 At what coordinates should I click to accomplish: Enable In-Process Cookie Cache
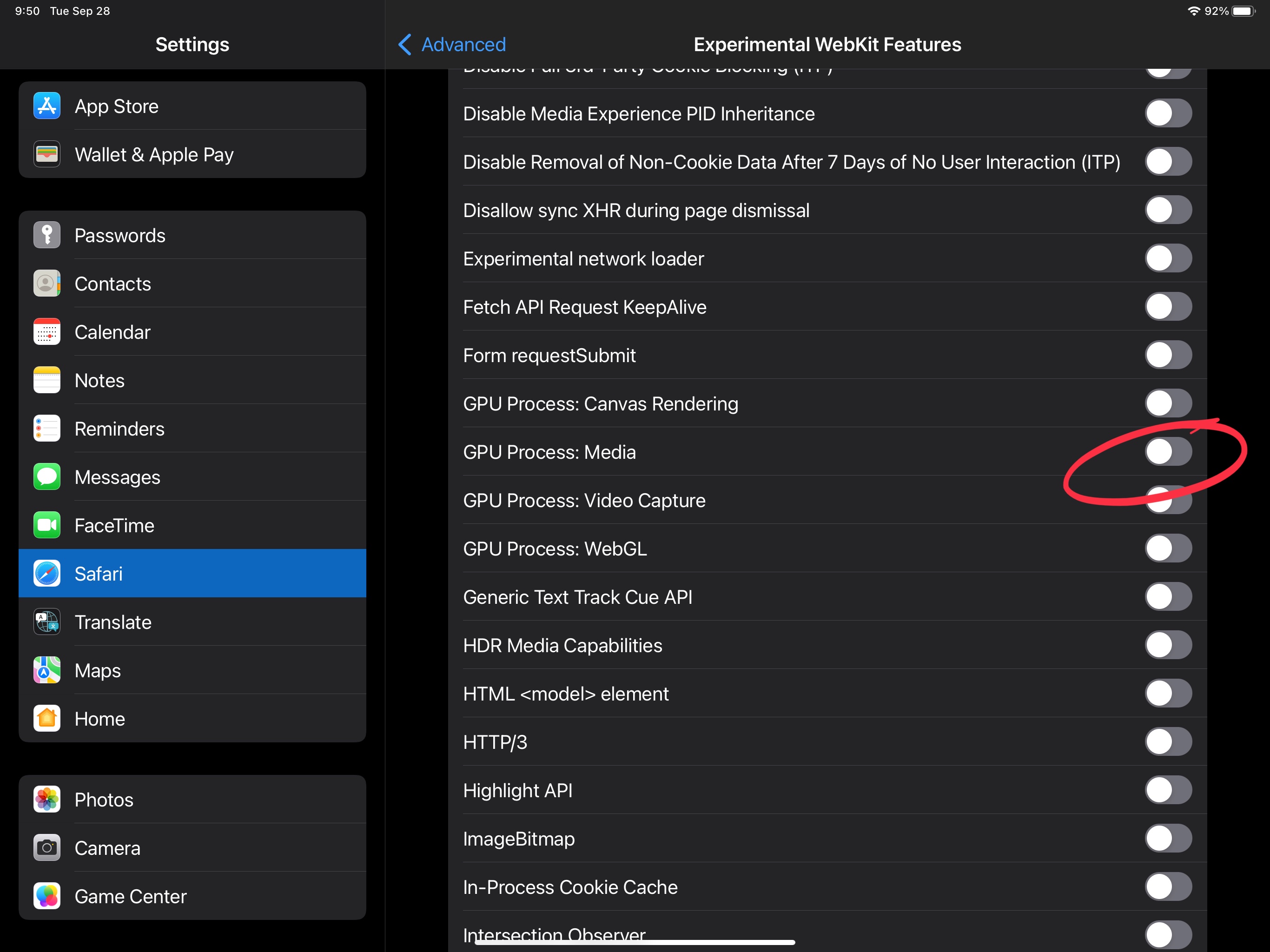(x=1168, y=886)
